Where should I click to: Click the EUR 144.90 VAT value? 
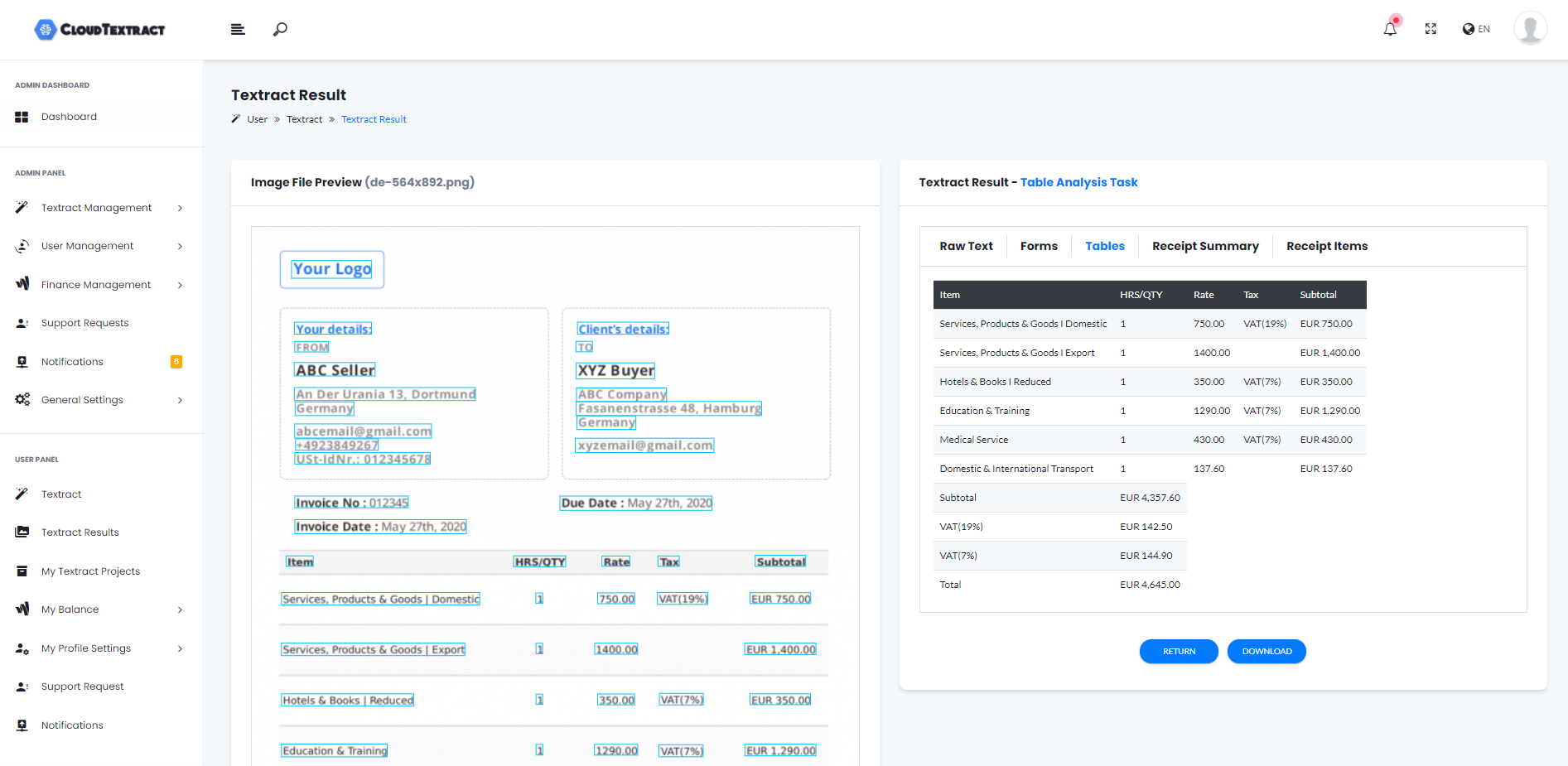pos(1146,556)
